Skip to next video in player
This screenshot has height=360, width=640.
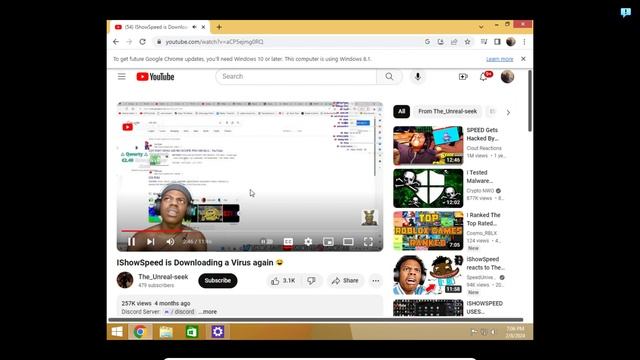pos(151,242)
